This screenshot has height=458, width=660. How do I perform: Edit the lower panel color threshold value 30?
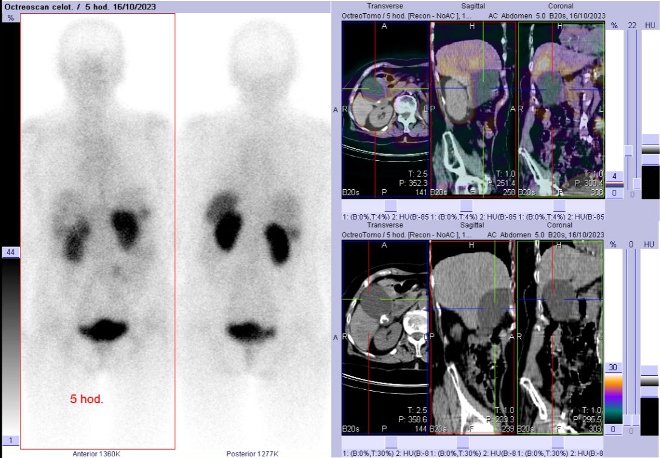613,367
